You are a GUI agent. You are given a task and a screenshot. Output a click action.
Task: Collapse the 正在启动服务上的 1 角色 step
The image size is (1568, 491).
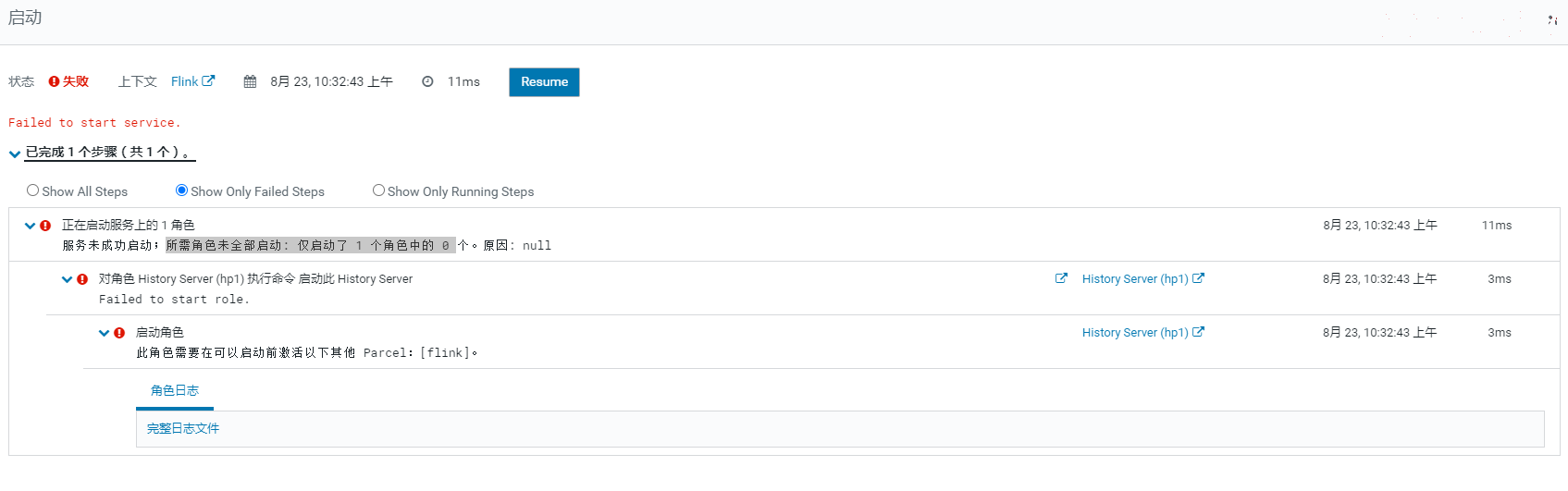pyautogui.click(x=31, y=226)
